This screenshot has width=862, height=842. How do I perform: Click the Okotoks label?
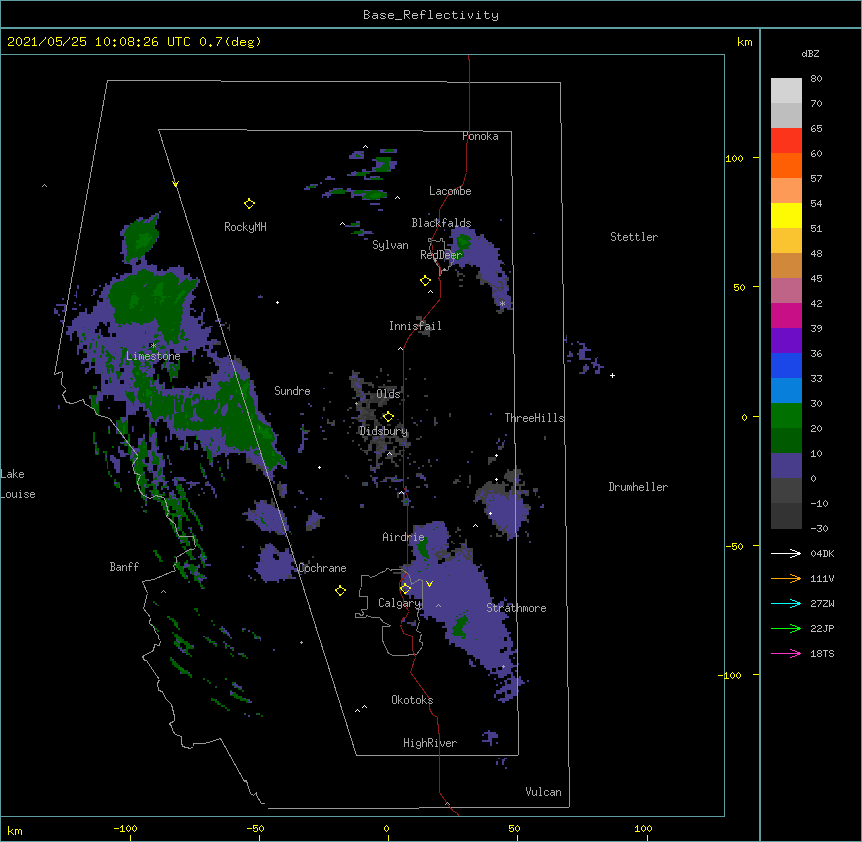click(412, 700)
